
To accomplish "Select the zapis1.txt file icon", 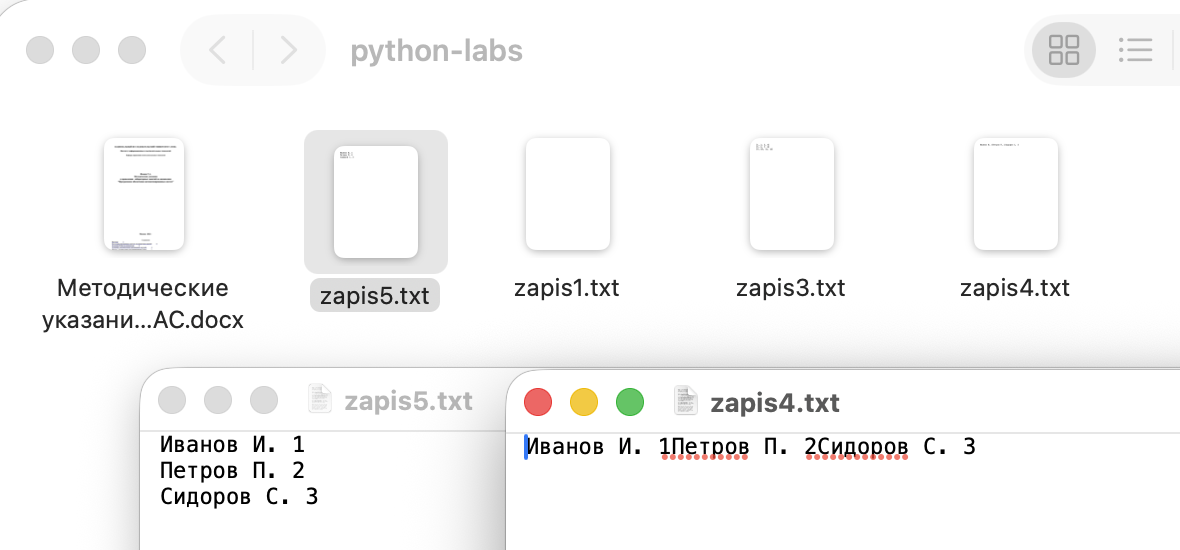I will [x=567, y=194].
